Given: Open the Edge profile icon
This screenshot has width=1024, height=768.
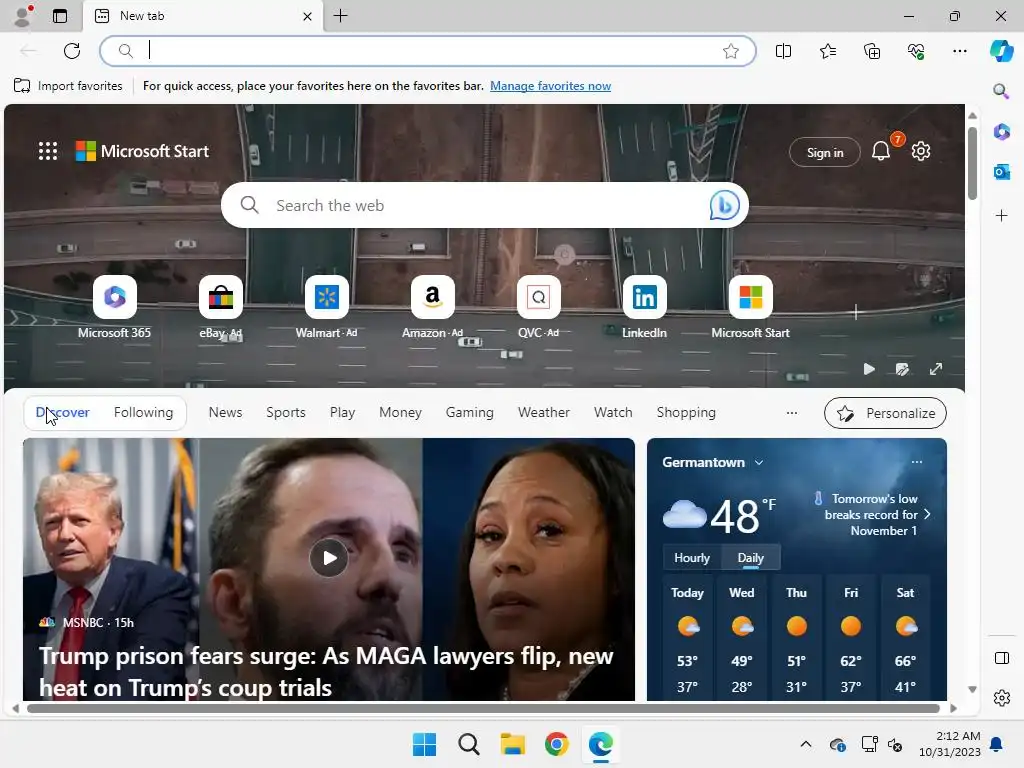Looking at the screenshot, I should 23,16.
